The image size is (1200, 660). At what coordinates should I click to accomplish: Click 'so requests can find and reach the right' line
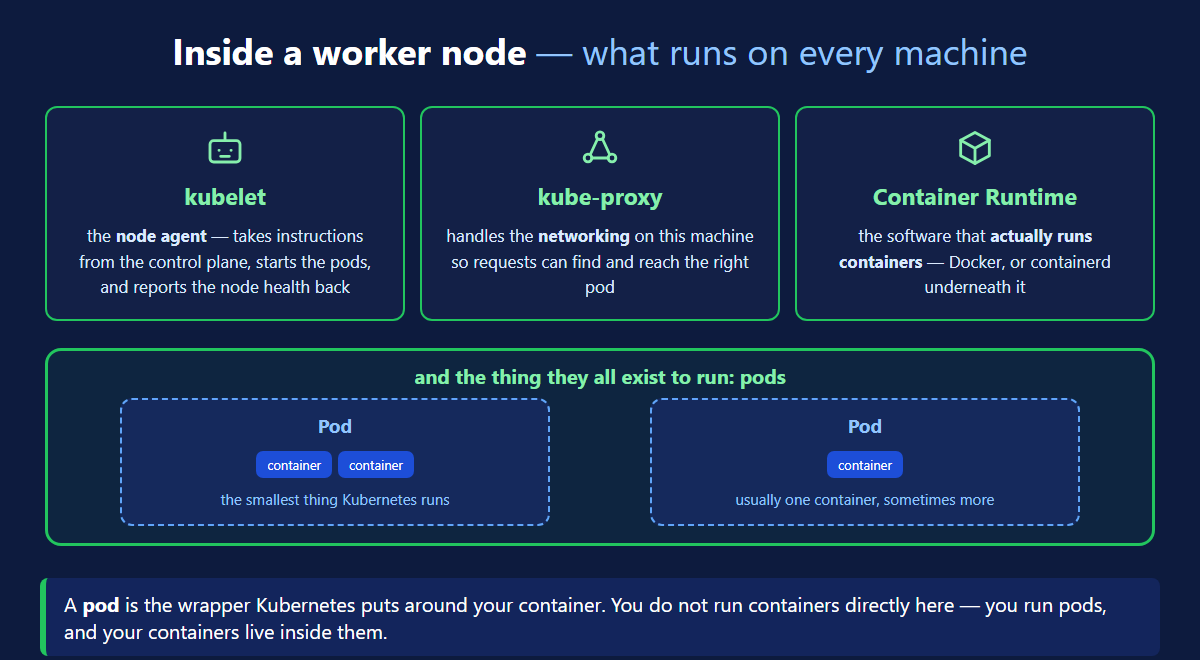pos(600,262)
